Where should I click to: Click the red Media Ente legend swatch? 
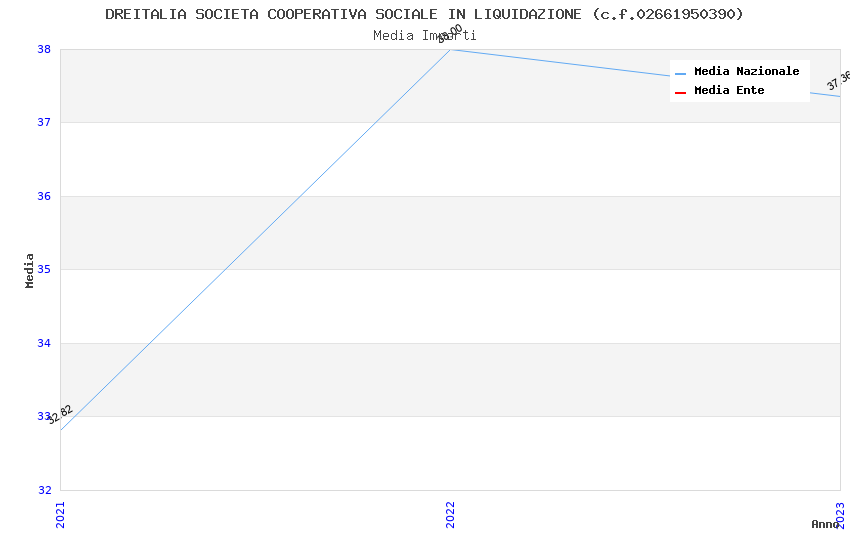(x=680, y=93)
